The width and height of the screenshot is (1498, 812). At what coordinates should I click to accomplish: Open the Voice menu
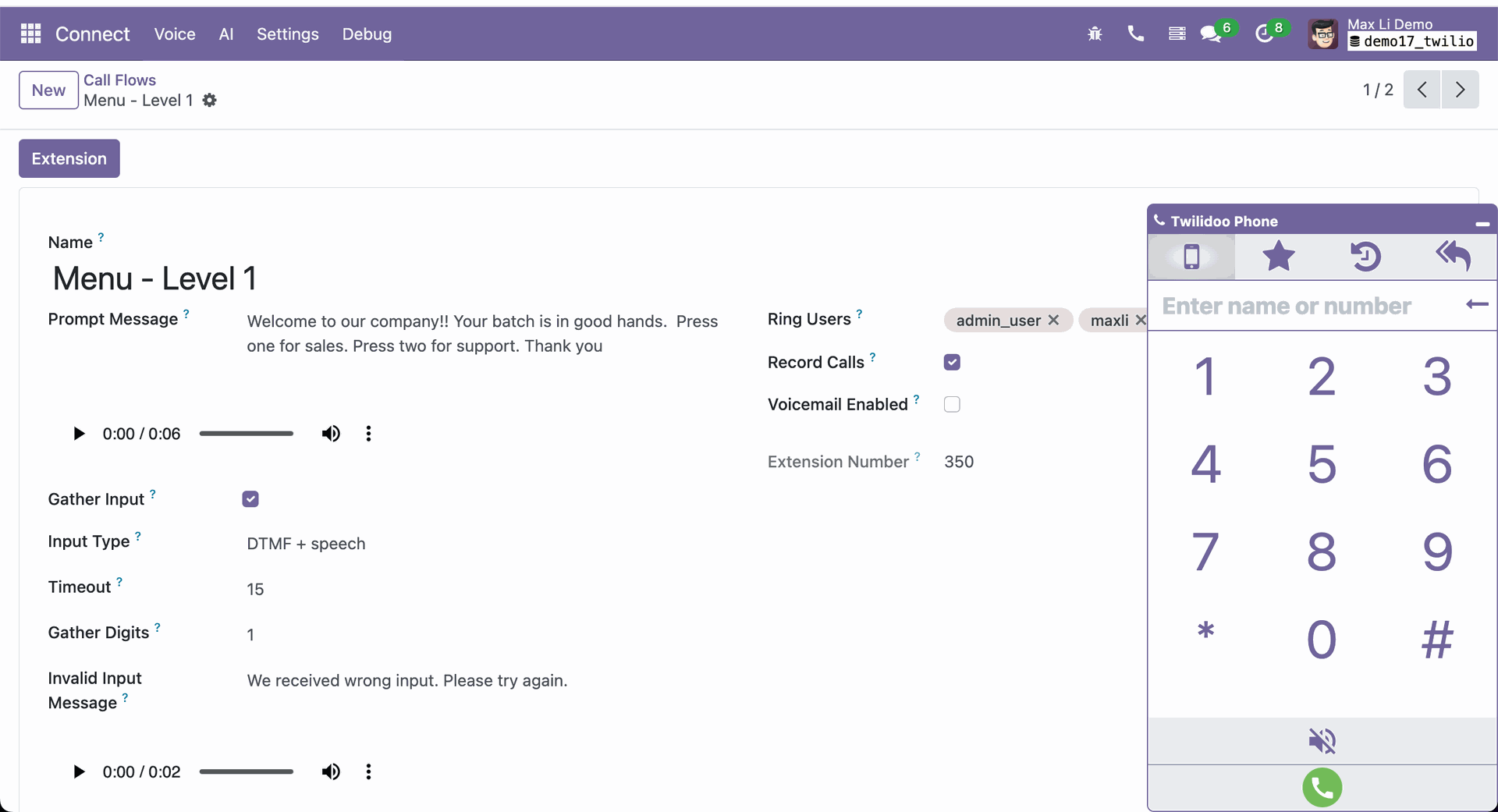(x=175, y=34)
